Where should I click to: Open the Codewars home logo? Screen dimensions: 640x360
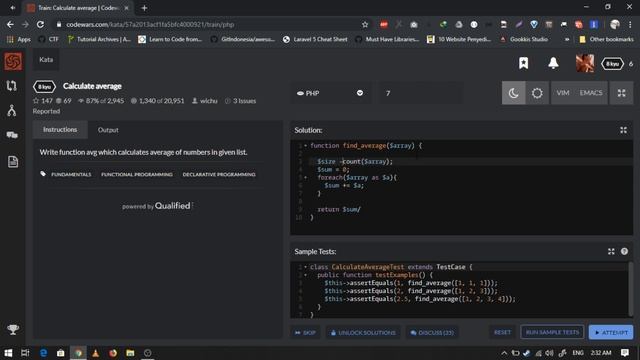[x=13, y=62]
